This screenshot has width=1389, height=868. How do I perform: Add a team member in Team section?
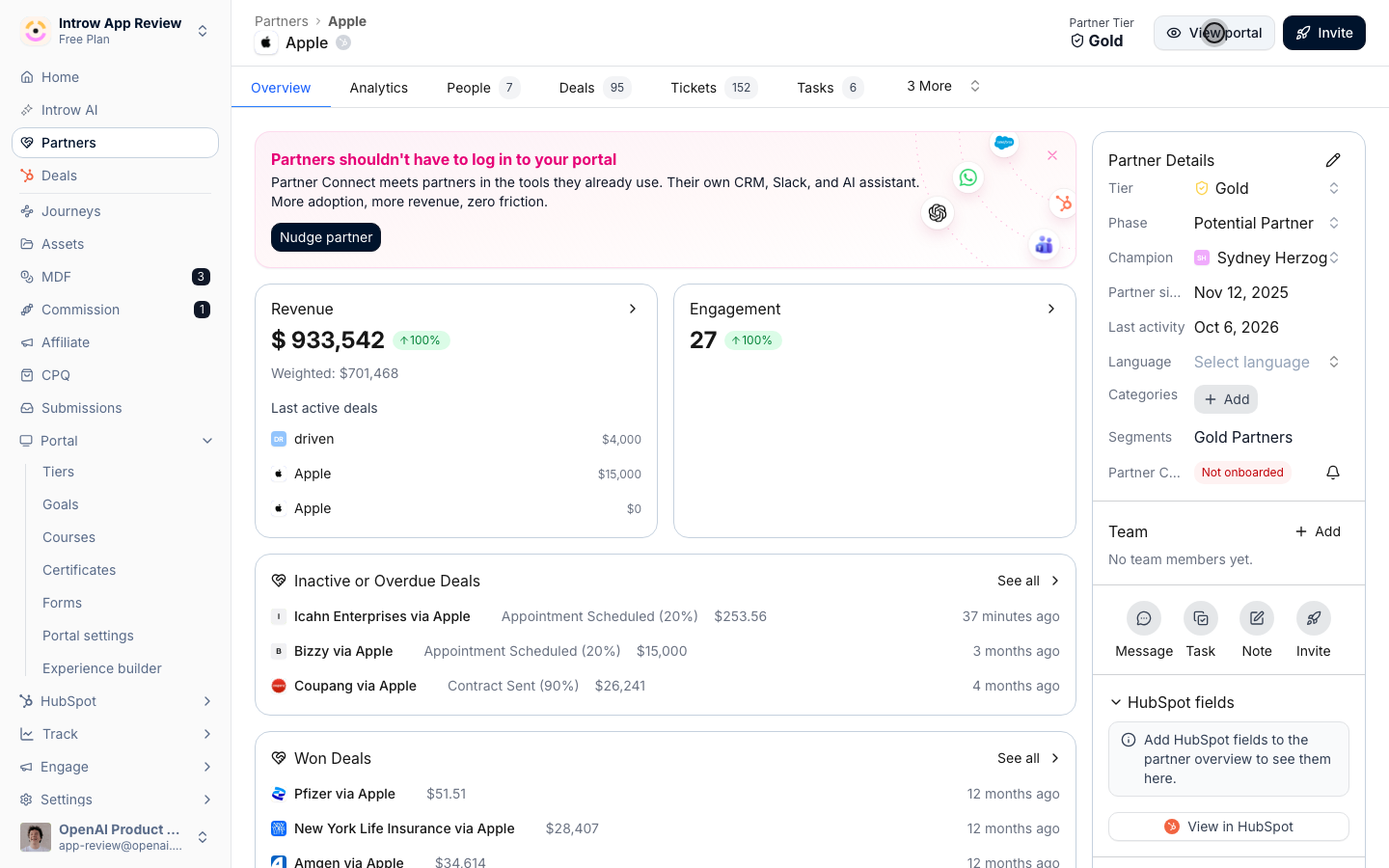pos(1318,531)
